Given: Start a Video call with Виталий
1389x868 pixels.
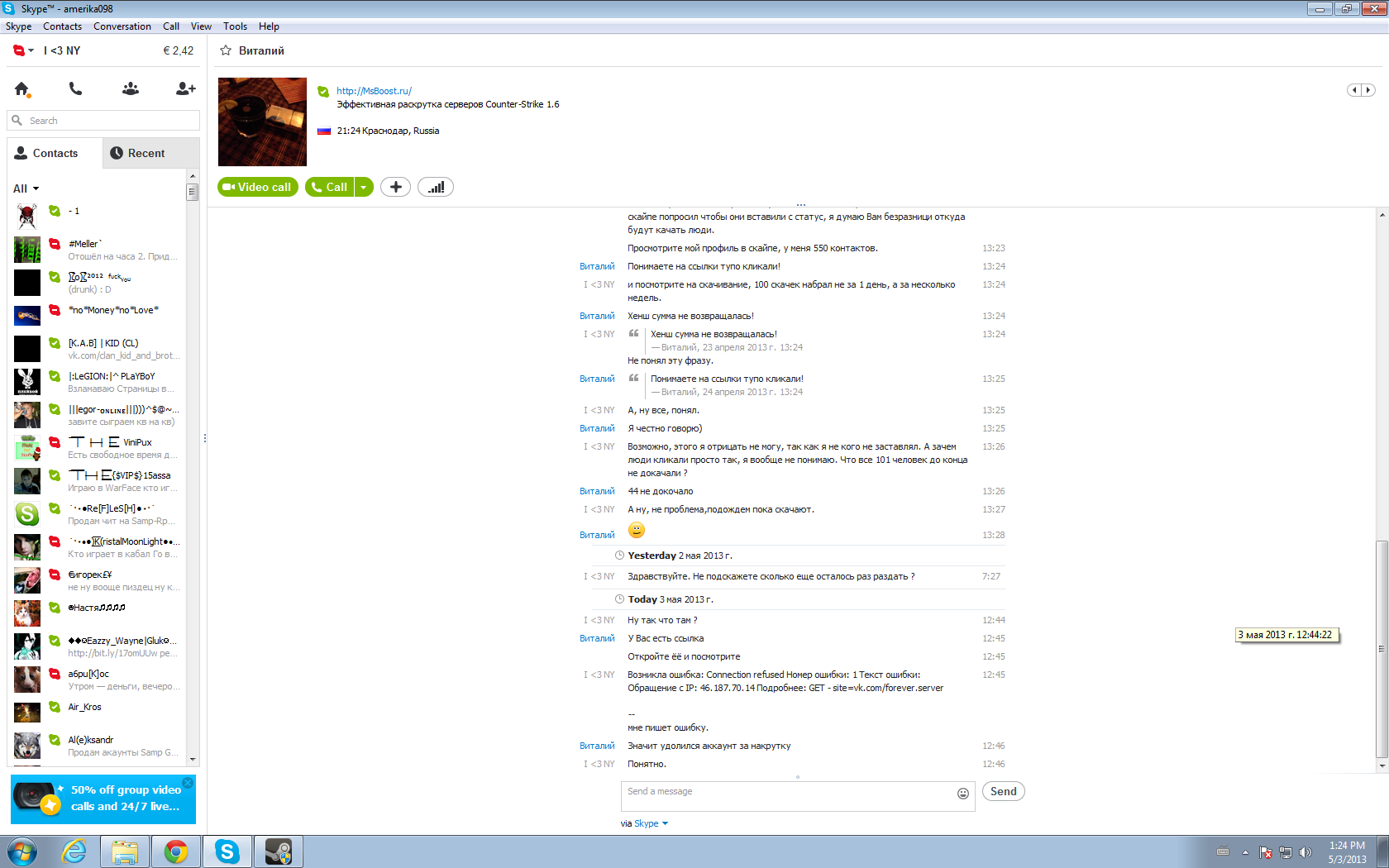Looking at the screenshot, I should pos(258,187).
